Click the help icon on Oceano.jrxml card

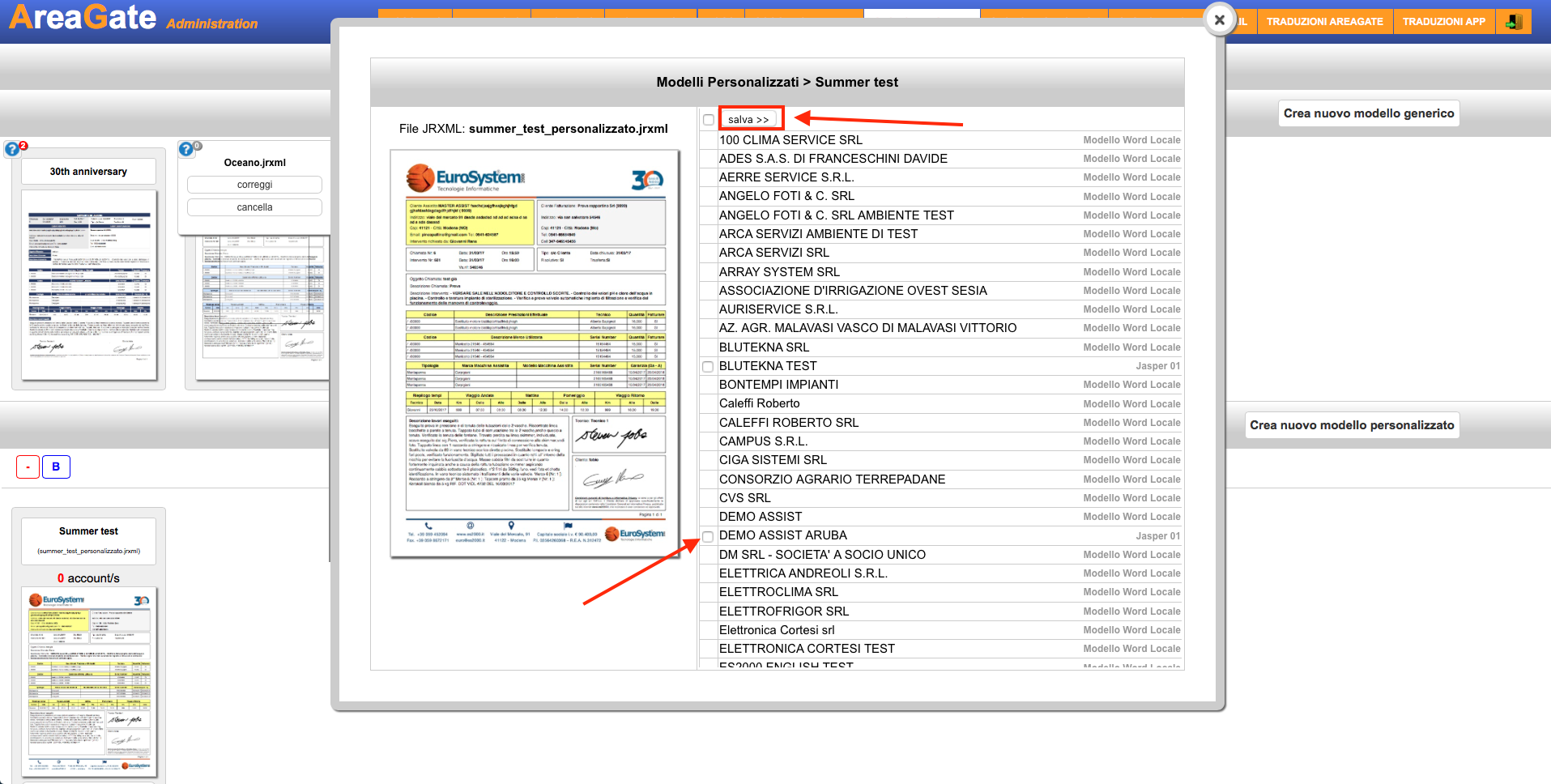(x=186, y=149)
